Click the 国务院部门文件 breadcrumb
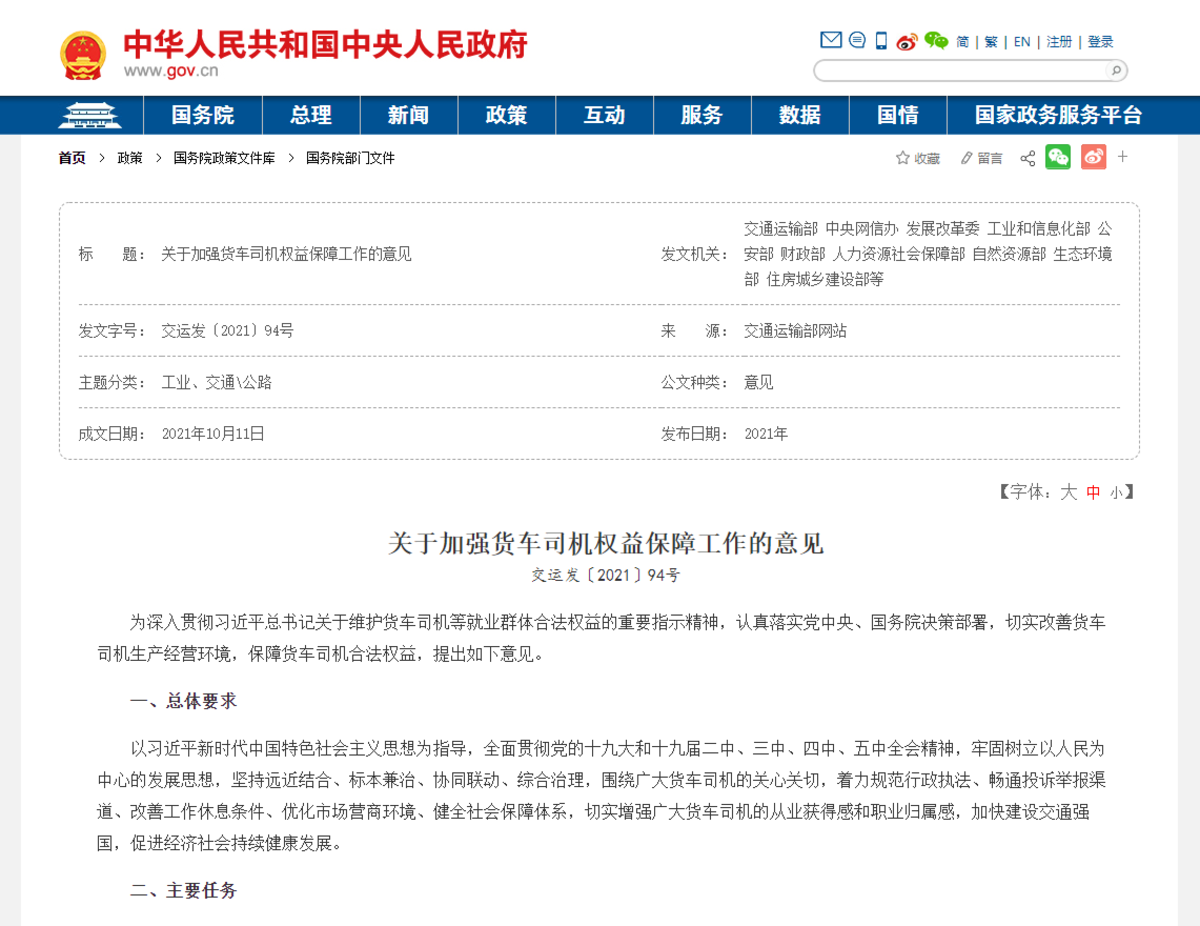Image resolution: width=1200 pixels, height=926 pixels. 350,158
